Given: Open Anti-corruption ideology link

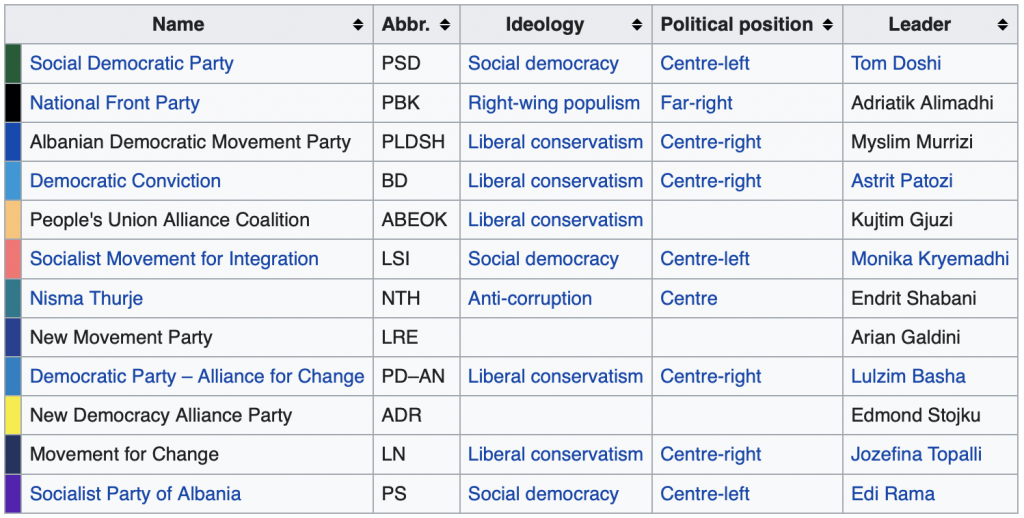Looking at the screenshot, I should click(x=529, y=298).
